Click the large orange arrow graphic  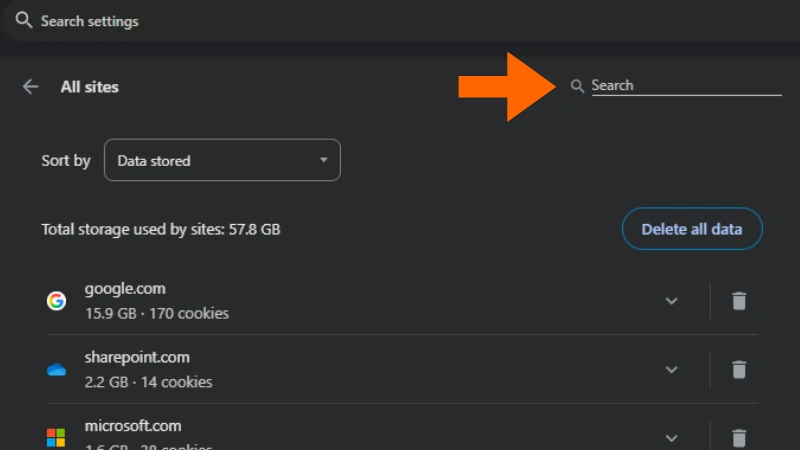505,87
